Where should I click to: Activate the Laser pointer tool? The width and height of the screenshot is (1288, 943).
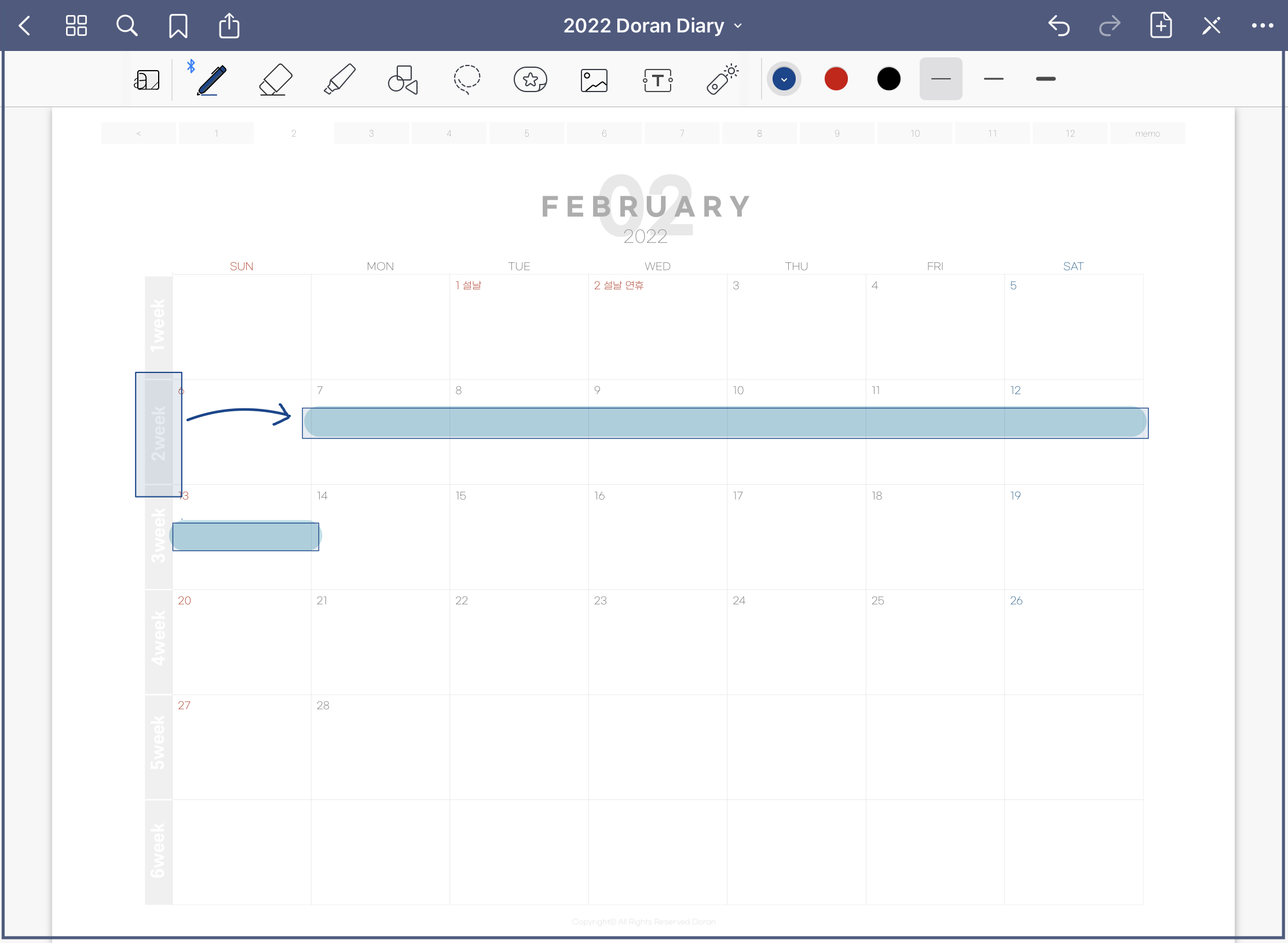[x=722, y=79]
